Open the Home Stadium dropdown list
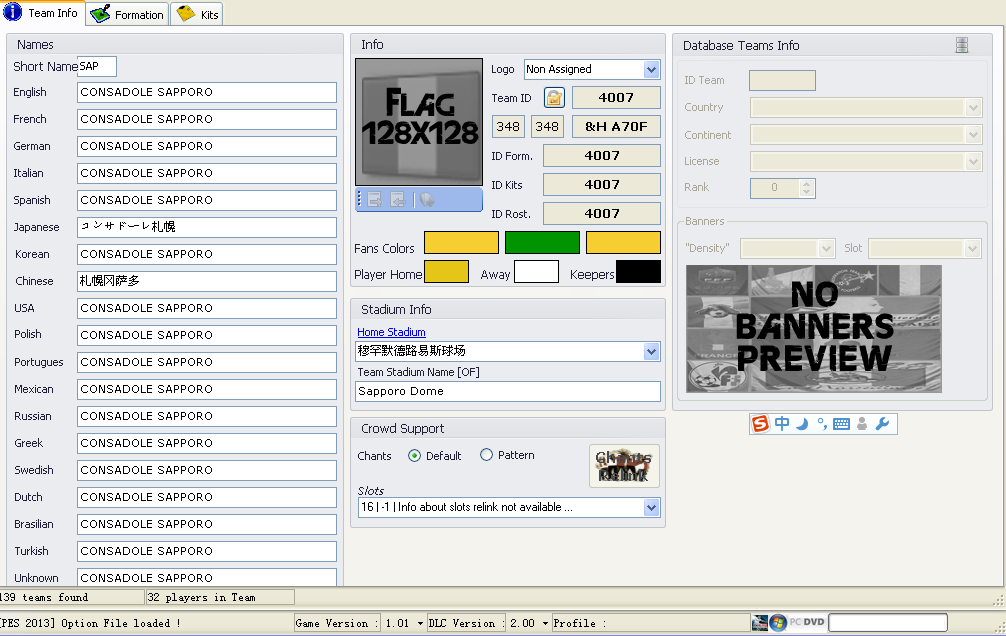 pos(651,352)
